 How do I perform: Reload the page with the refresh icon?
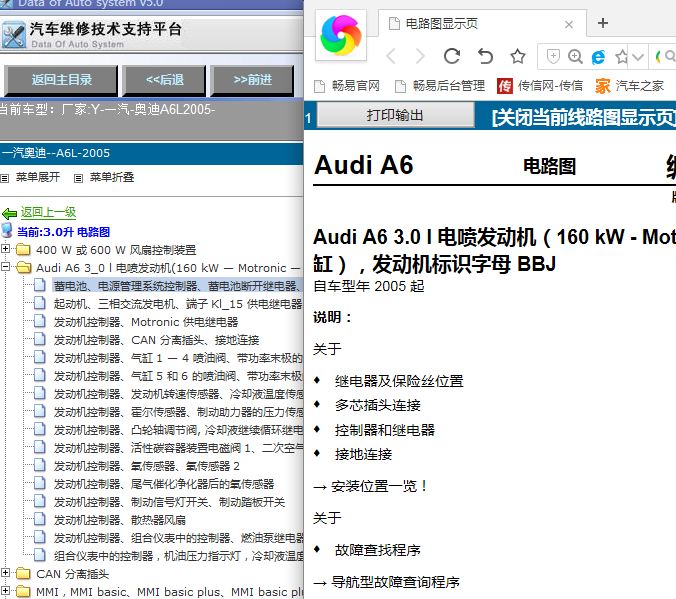452,56
